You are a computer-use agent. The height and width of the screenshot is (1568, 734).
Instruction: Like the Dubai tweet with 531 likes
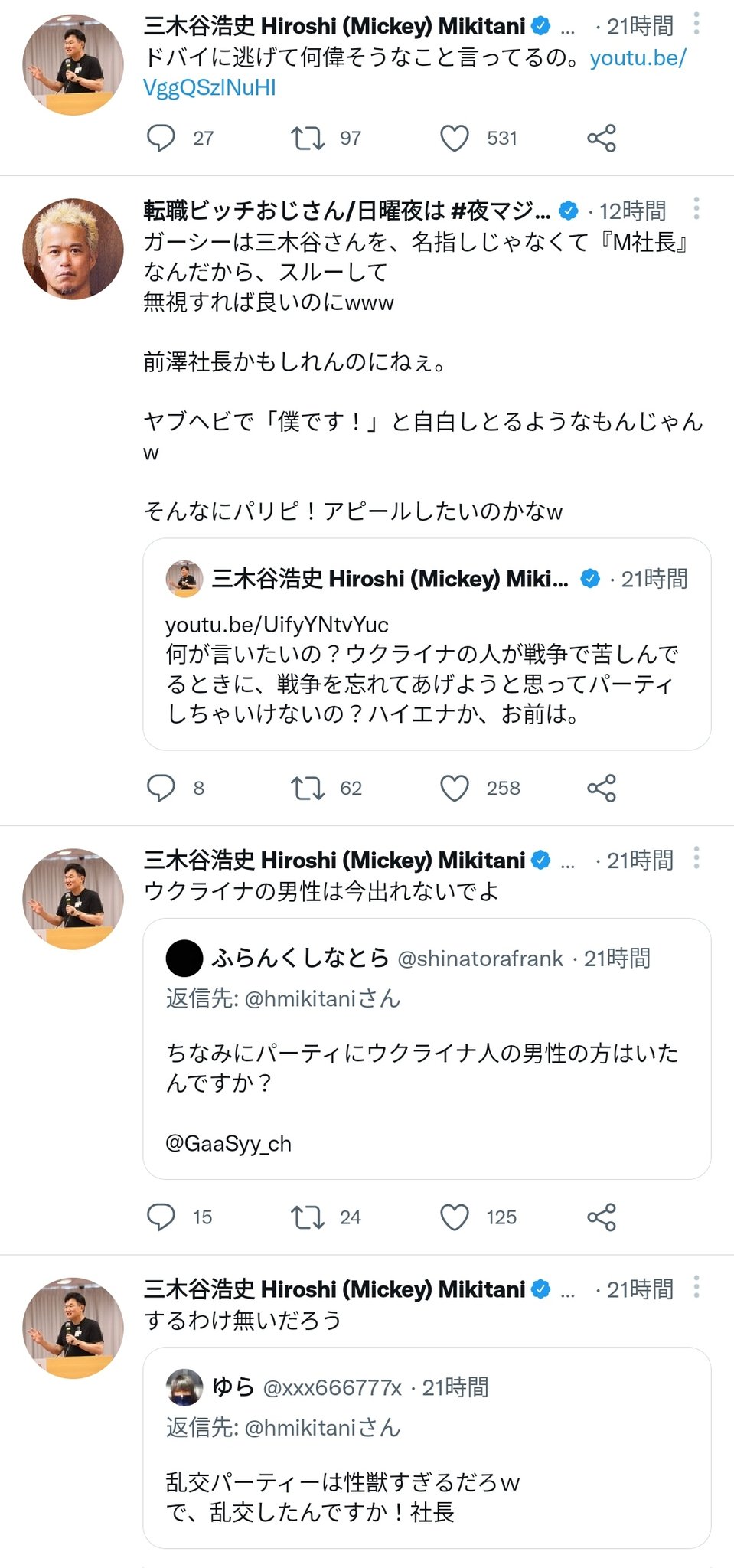(x=456, y=138)
